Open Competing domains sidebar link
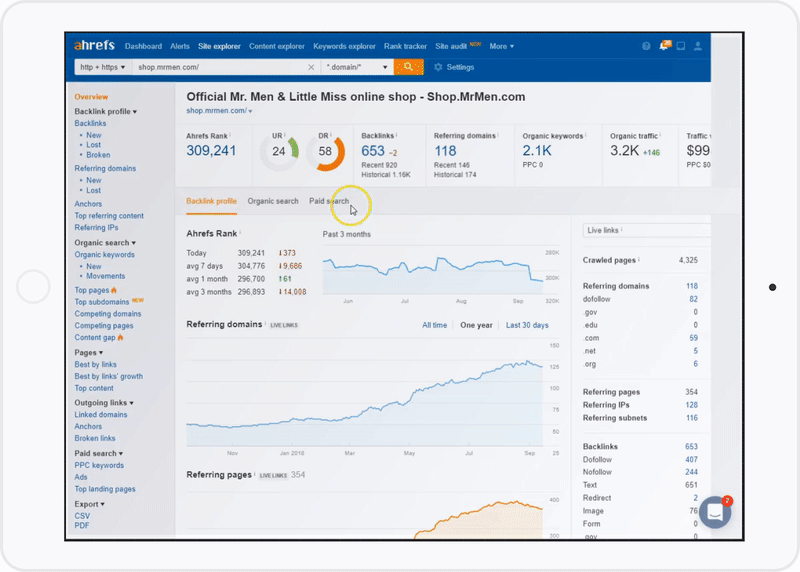 pyautogui.click(x=108, y=313)
